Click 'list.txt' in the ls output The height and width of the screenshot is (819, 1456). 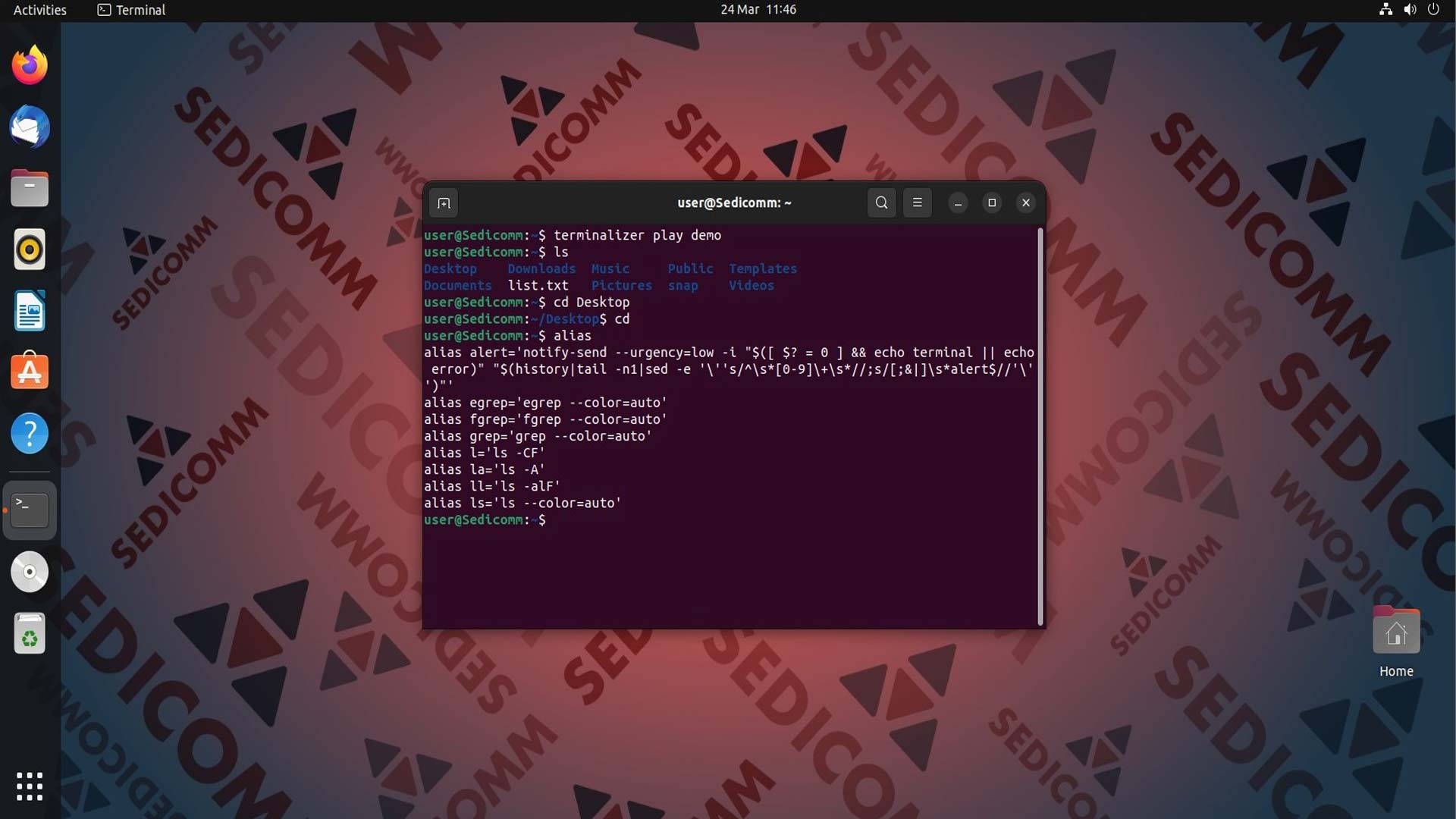click(538, 285)
